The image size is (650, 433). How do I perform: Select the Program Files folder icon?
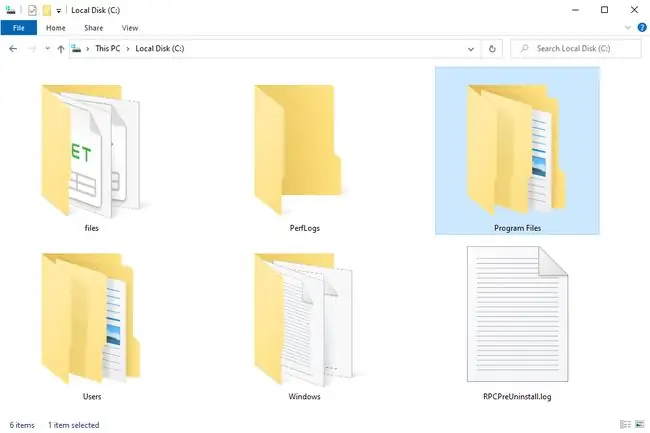pos(517,150)
